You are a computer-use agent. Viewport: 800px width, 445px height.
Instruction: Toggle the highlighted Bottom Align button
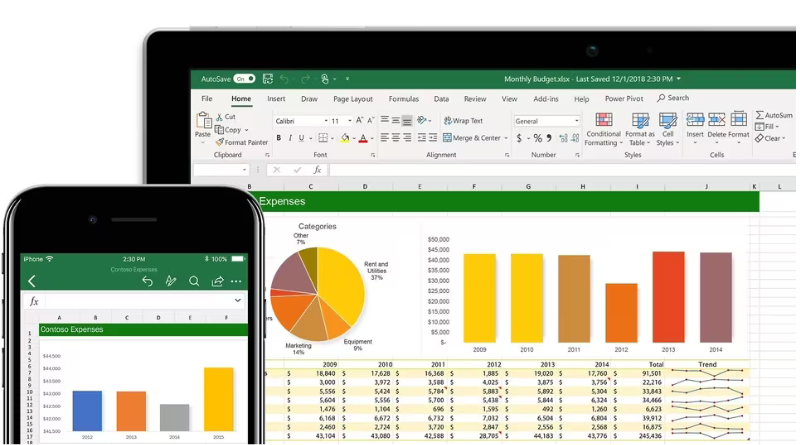(407, 121)
